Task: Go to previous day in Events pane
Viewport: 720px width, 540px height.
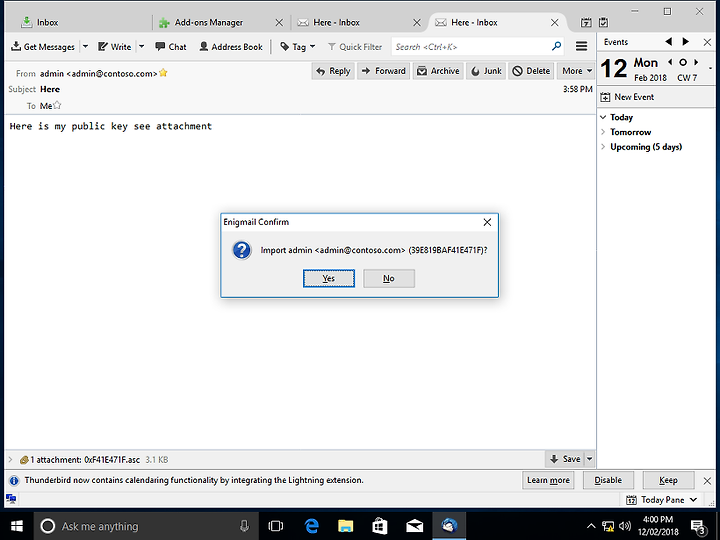Action: pos(669,42)
